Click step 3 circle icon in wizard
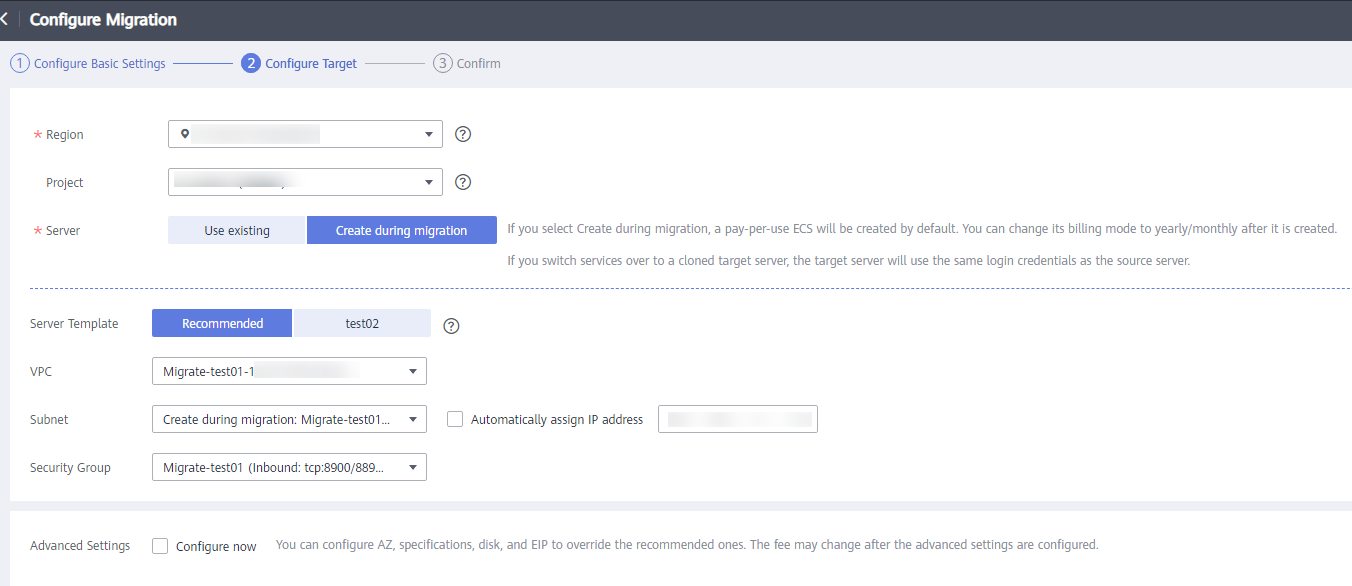Viewport: 1352px width, 586px height. (442, 63)
